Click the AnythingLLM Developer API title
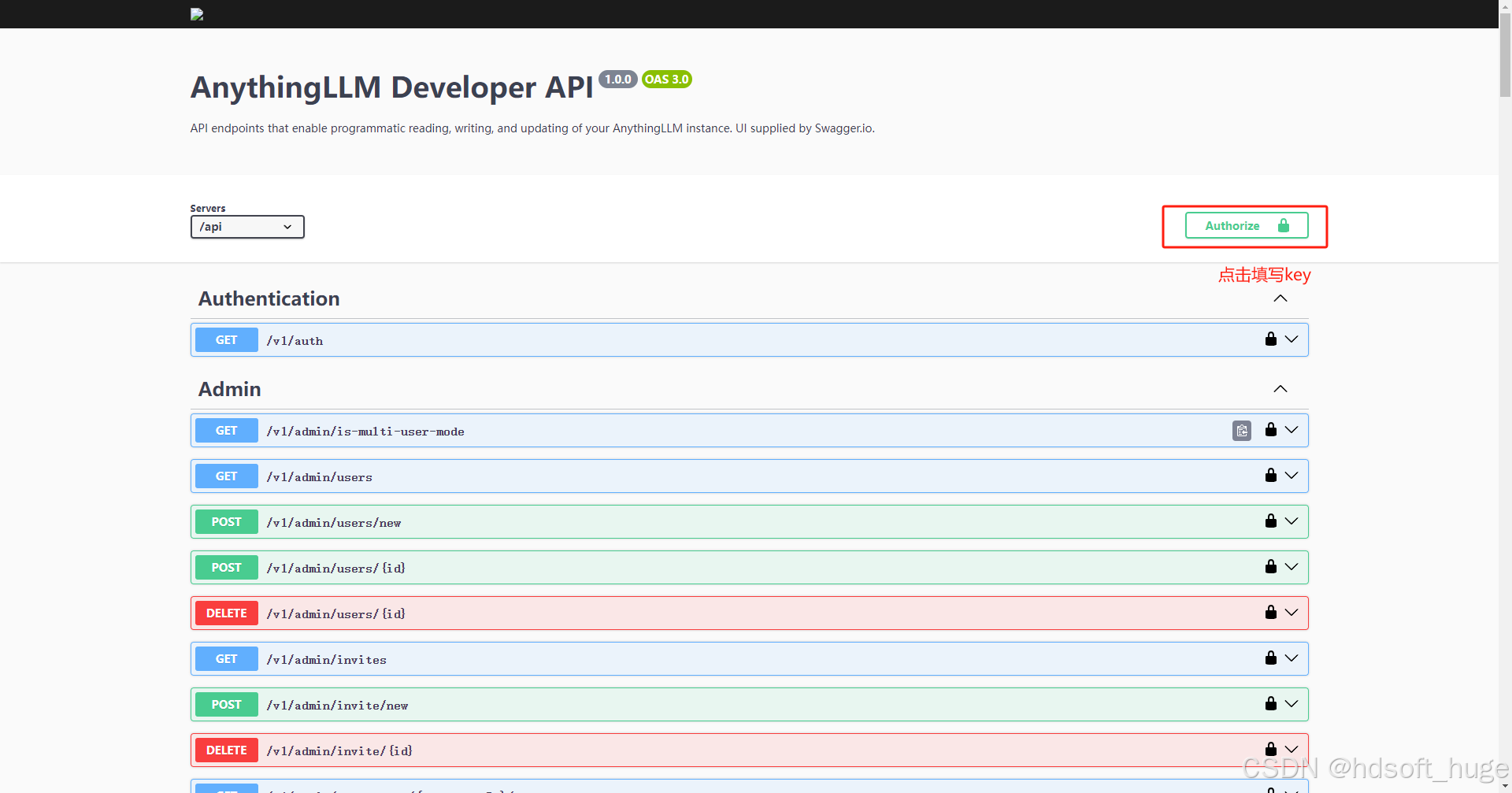The width and height of the screenshot is (1512, 793). pos(392,87)
